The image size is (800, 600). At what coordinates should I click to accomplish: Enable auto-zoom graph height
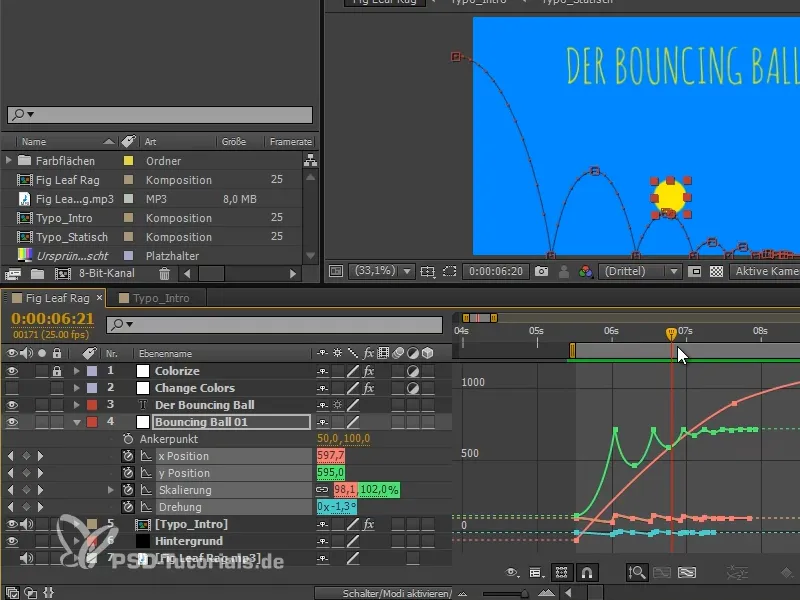pos(636,573)
